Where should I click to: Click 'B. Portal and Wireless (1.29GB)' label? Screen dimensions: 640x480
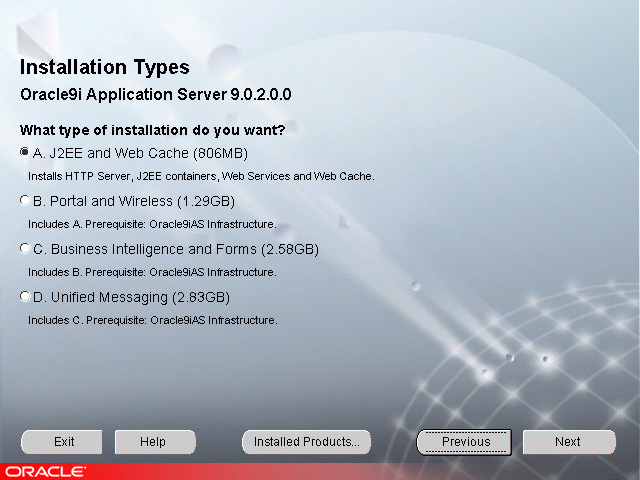coord(134,201)
